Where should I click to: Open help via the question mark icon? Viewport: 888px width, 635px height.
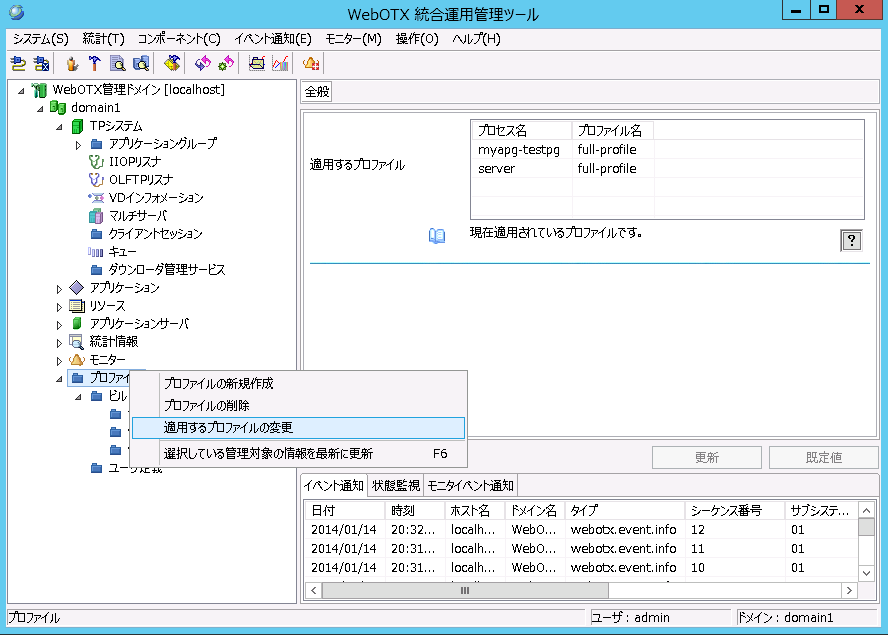pos(851,240)
